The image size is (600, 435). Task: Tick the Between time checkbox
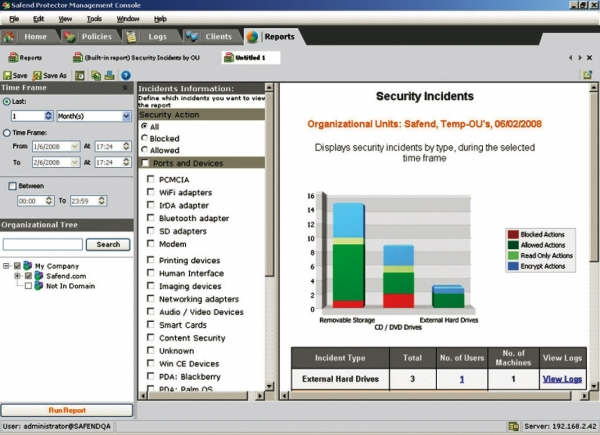[x=12, y=185]
